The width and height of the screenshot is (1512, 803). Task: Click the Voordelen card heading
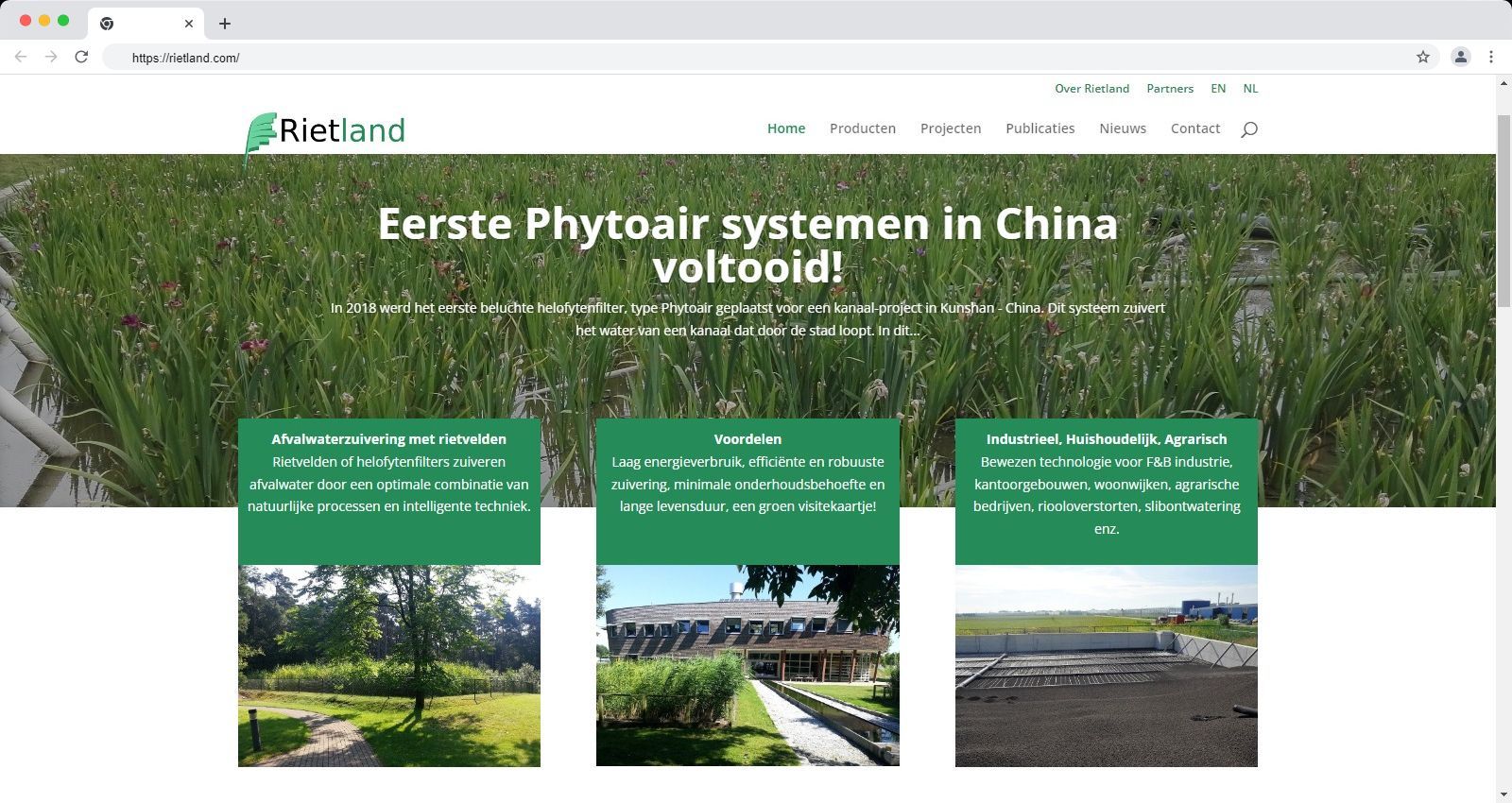click(747, 439)
